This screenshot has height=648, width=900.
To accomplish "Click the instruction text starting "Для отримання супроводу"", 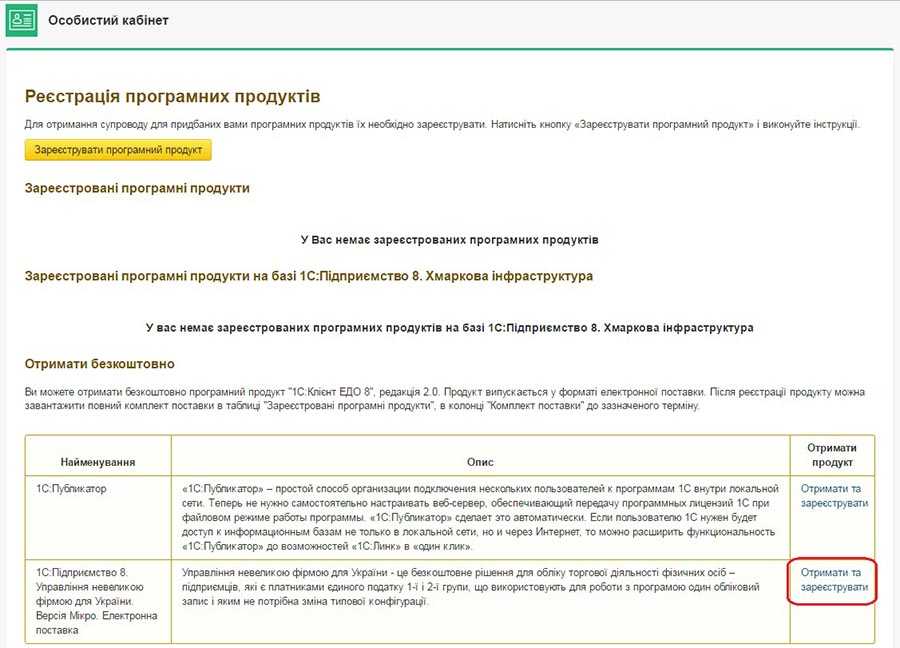I will click(442, 125).
